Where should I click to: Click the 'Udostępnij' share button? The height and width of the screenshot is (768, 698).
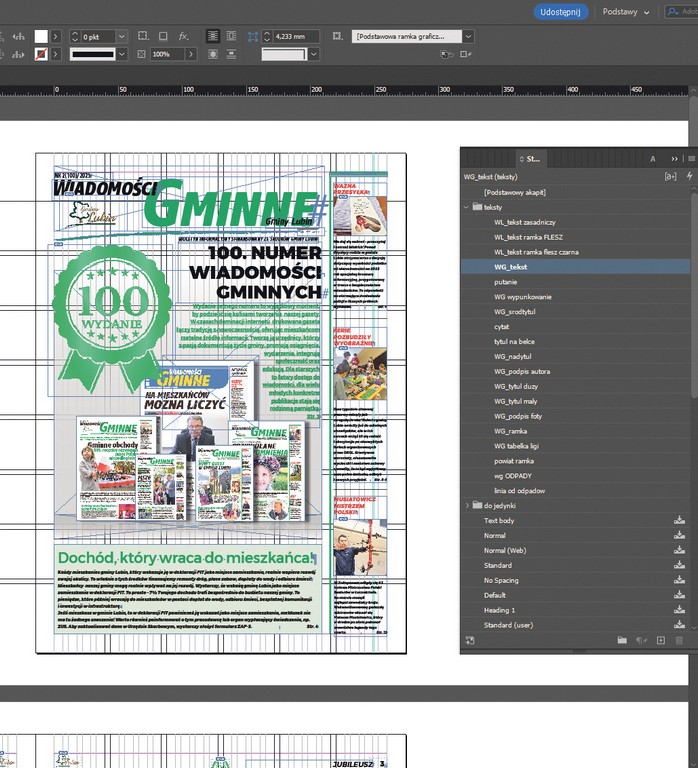pos(561,12)
